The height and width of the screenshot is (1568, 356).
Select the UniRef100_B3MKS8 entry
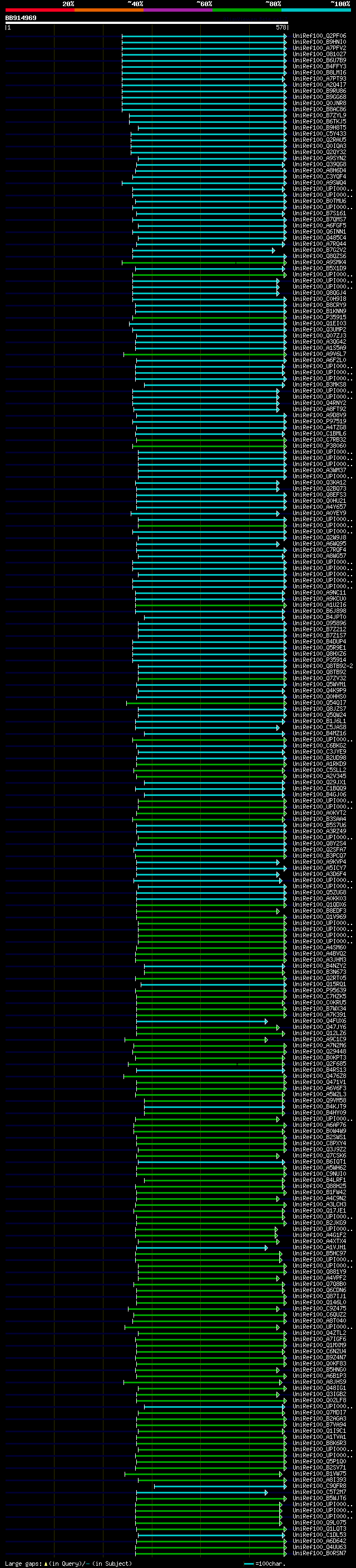click(x=319, y=385)
